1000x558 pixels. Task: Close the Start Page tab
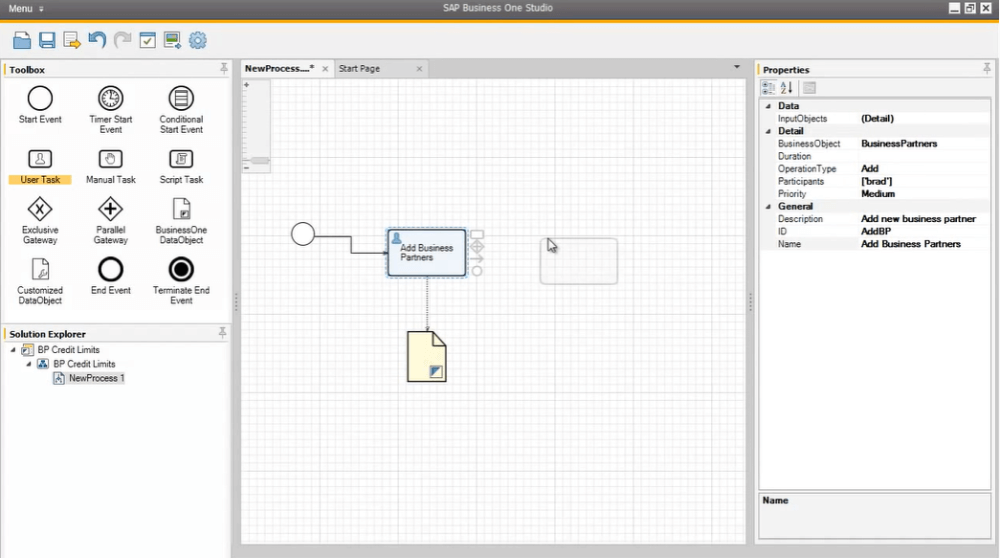[419, 69]
